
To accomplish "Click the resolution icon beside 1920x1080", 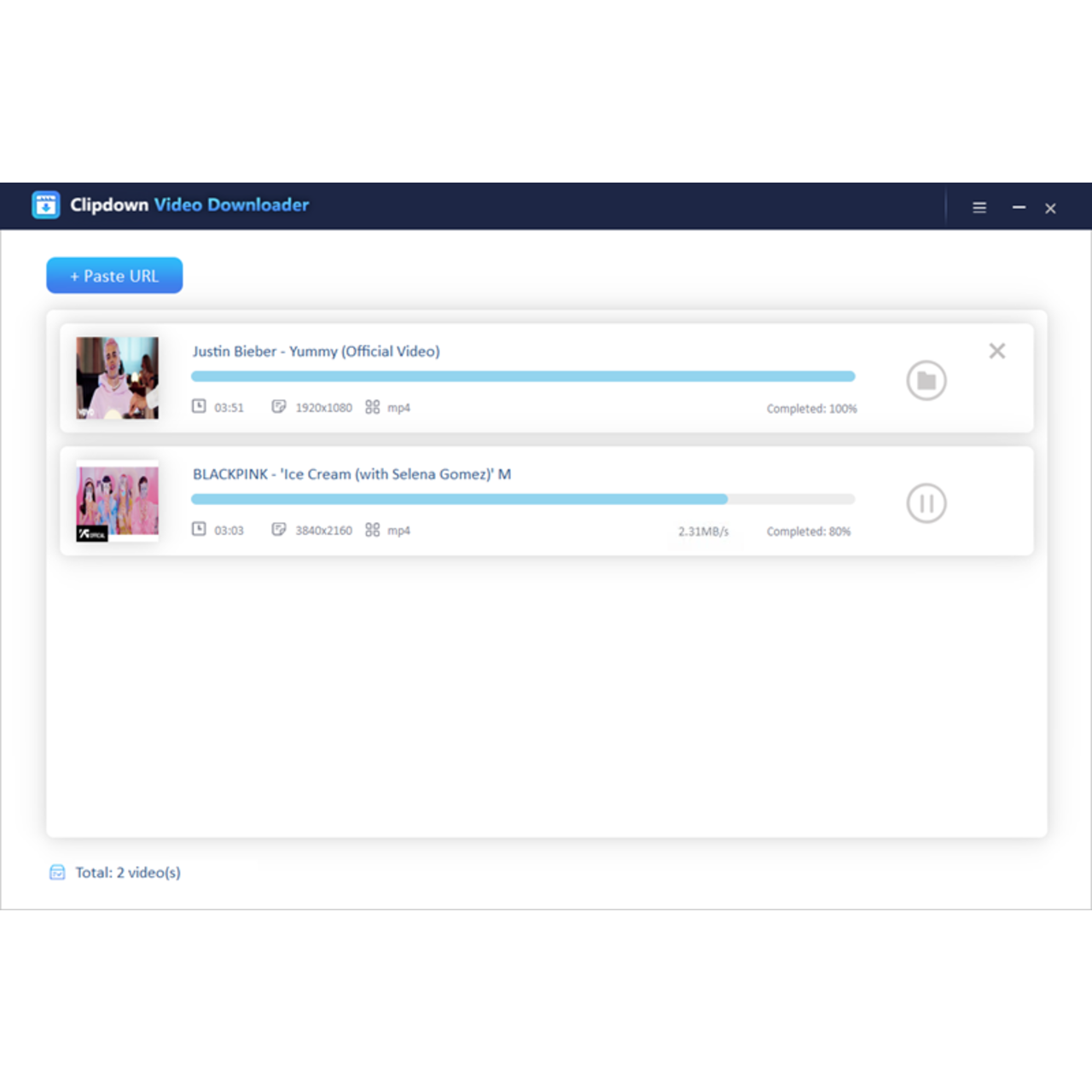I will [x=279, y=406].
